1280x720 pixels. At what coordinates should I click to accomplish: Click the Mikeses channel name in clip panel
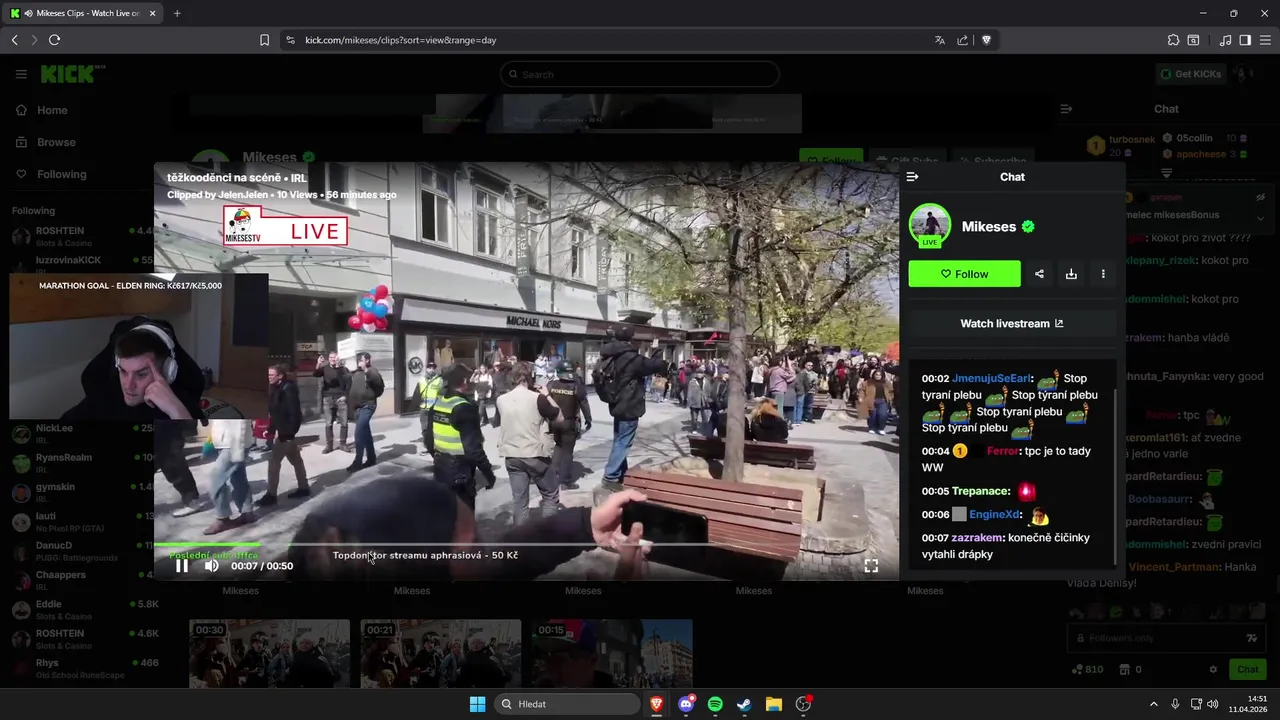[989, 227]
